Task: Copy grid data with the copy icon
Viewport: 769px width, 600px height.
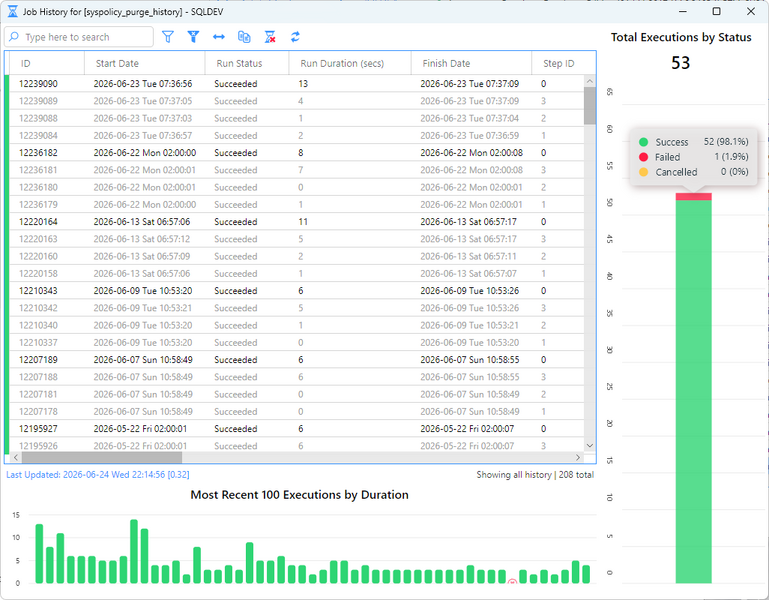Action: (244, 37)
